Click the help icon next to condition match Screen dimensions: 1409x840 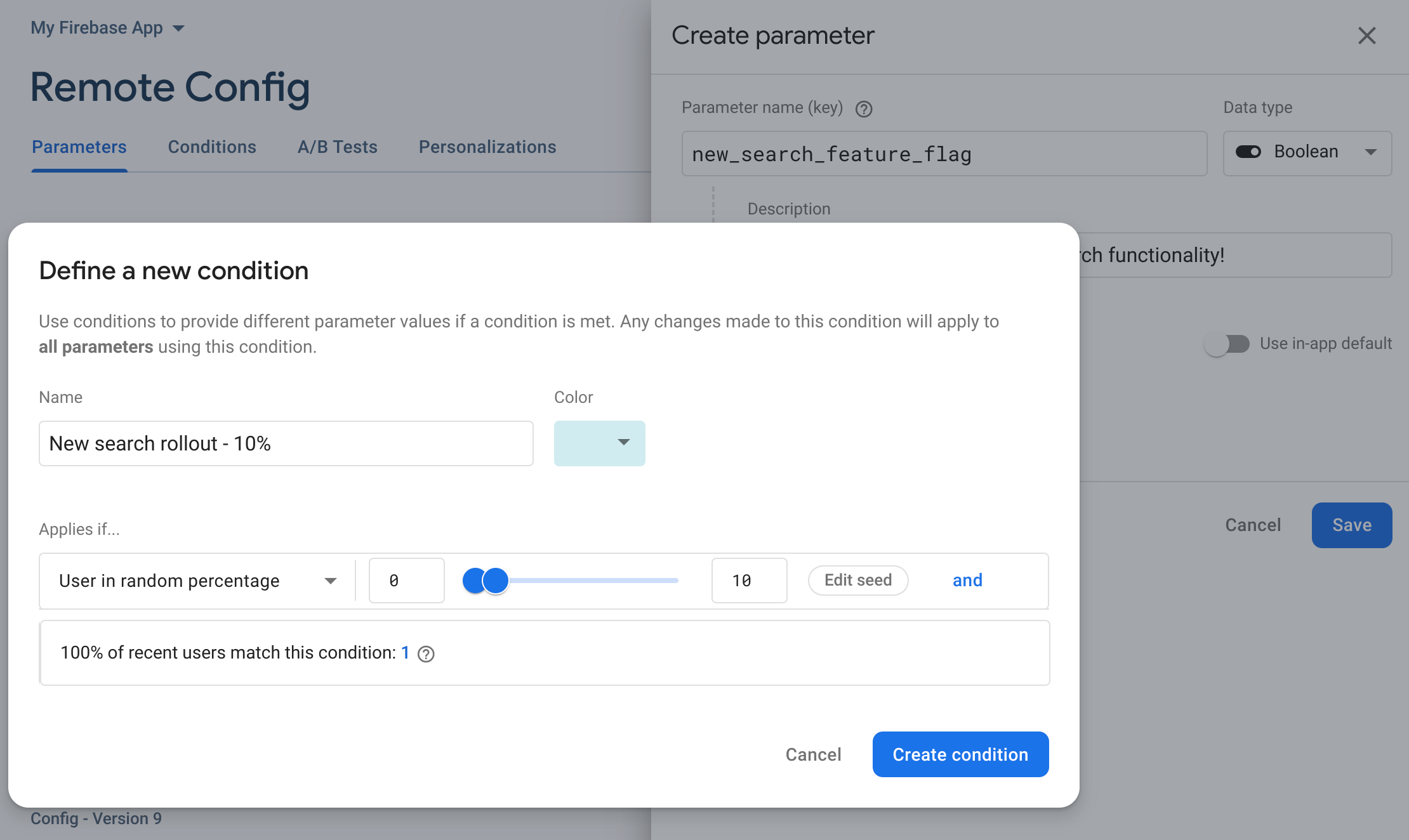(425, 653)
